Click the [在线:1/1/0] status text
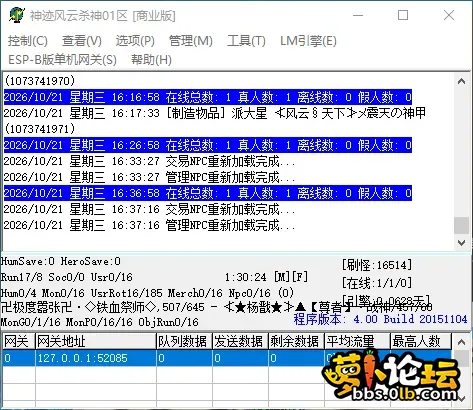Image resolution: width=473 pixels, height=410 pixels. (x=377, y=283)
